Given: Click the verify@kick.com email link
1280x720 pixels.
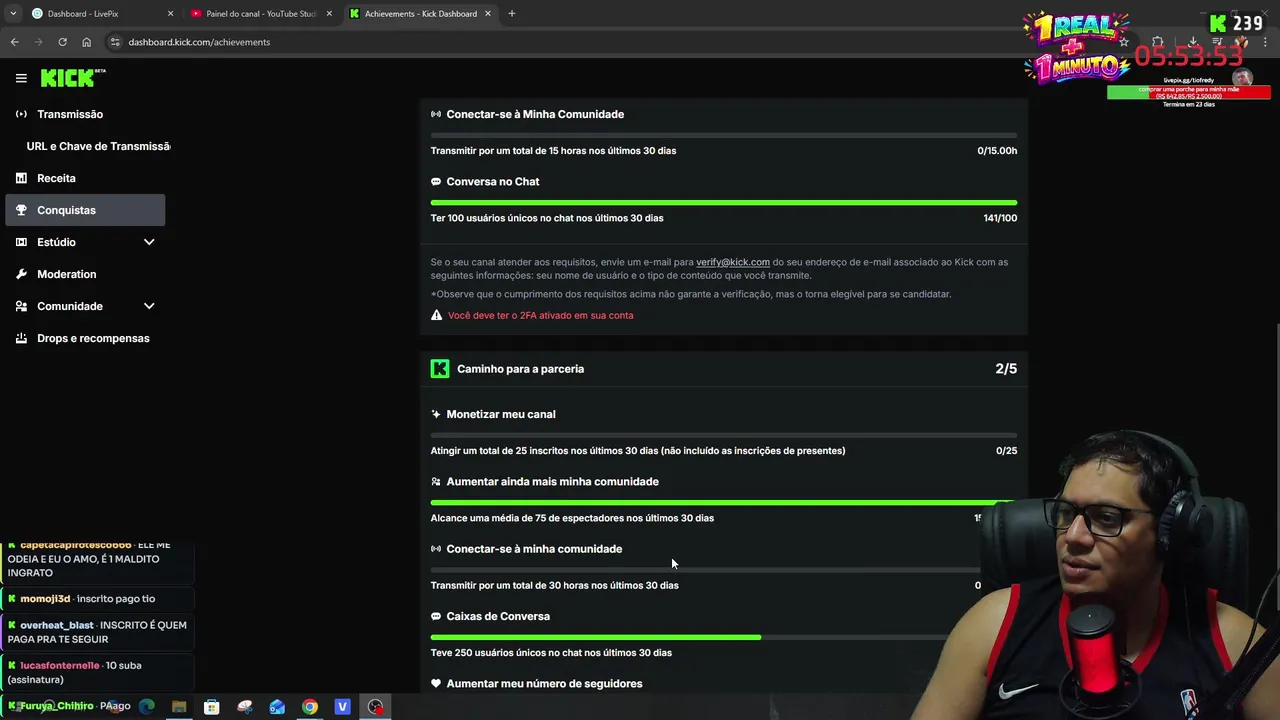Looking at the screenshot, I should click(733, 262).
